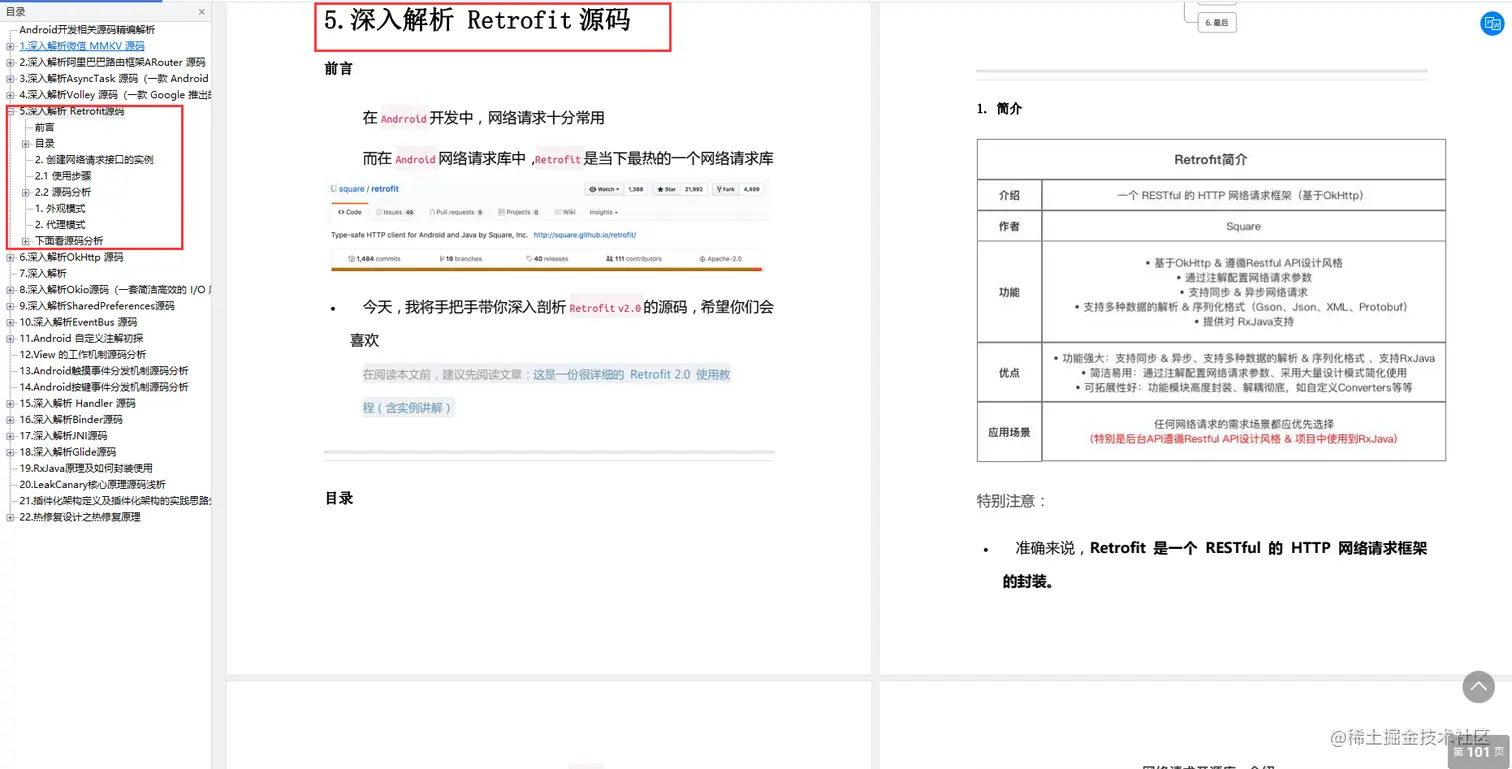1512x769 pixels.
Task: Close the 目录 sidebar panel
Action: click(x=200, y=12)
